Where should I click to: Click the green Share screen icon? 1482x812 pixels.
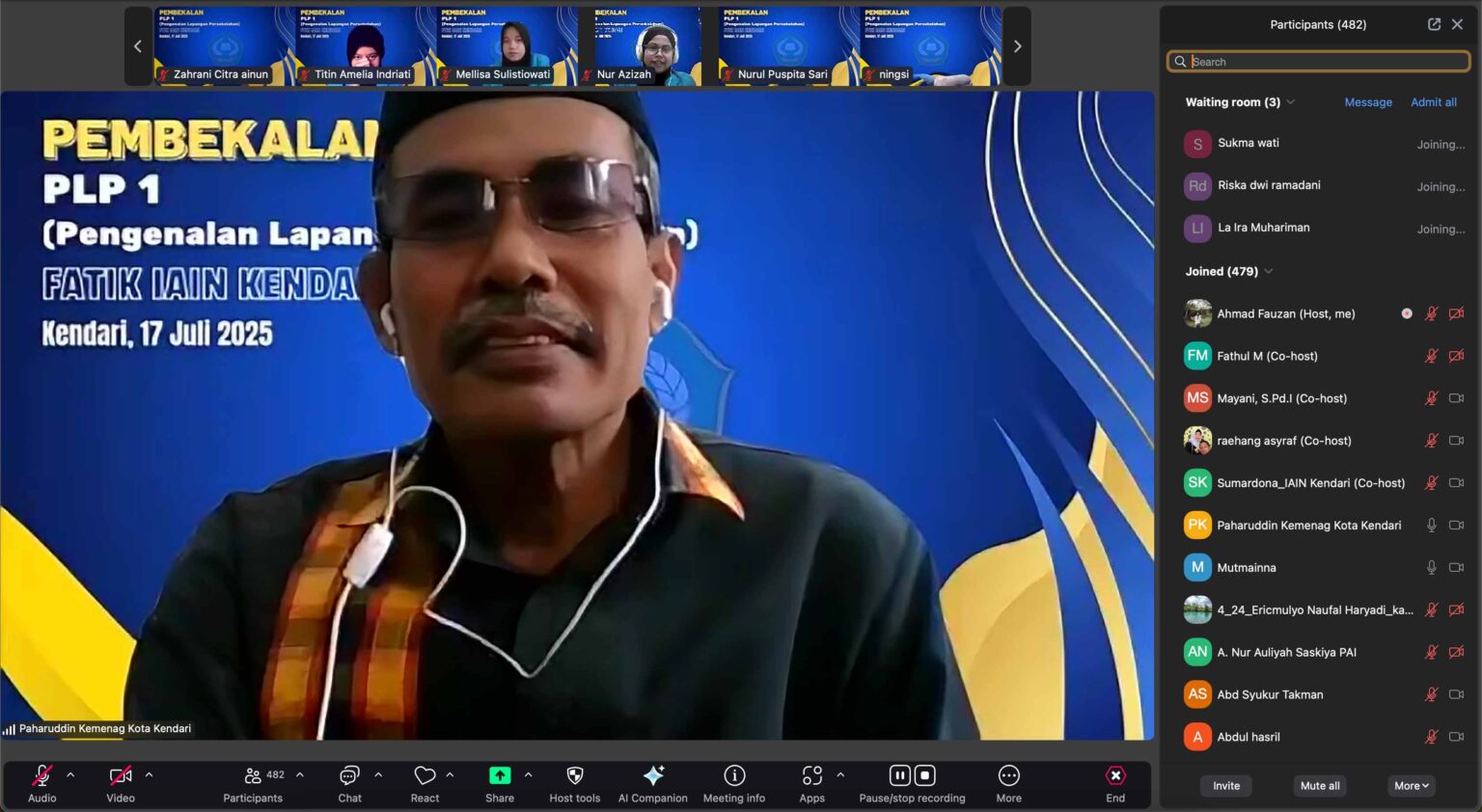coord(500,775)
